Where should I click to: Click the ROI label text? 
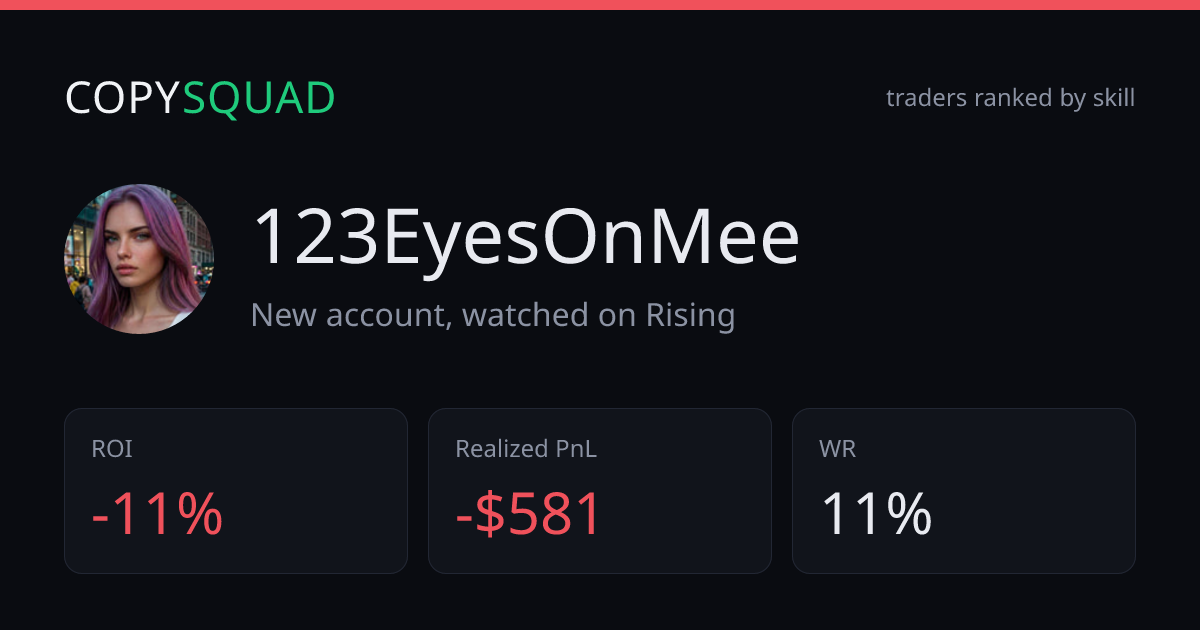pos(112,450)
